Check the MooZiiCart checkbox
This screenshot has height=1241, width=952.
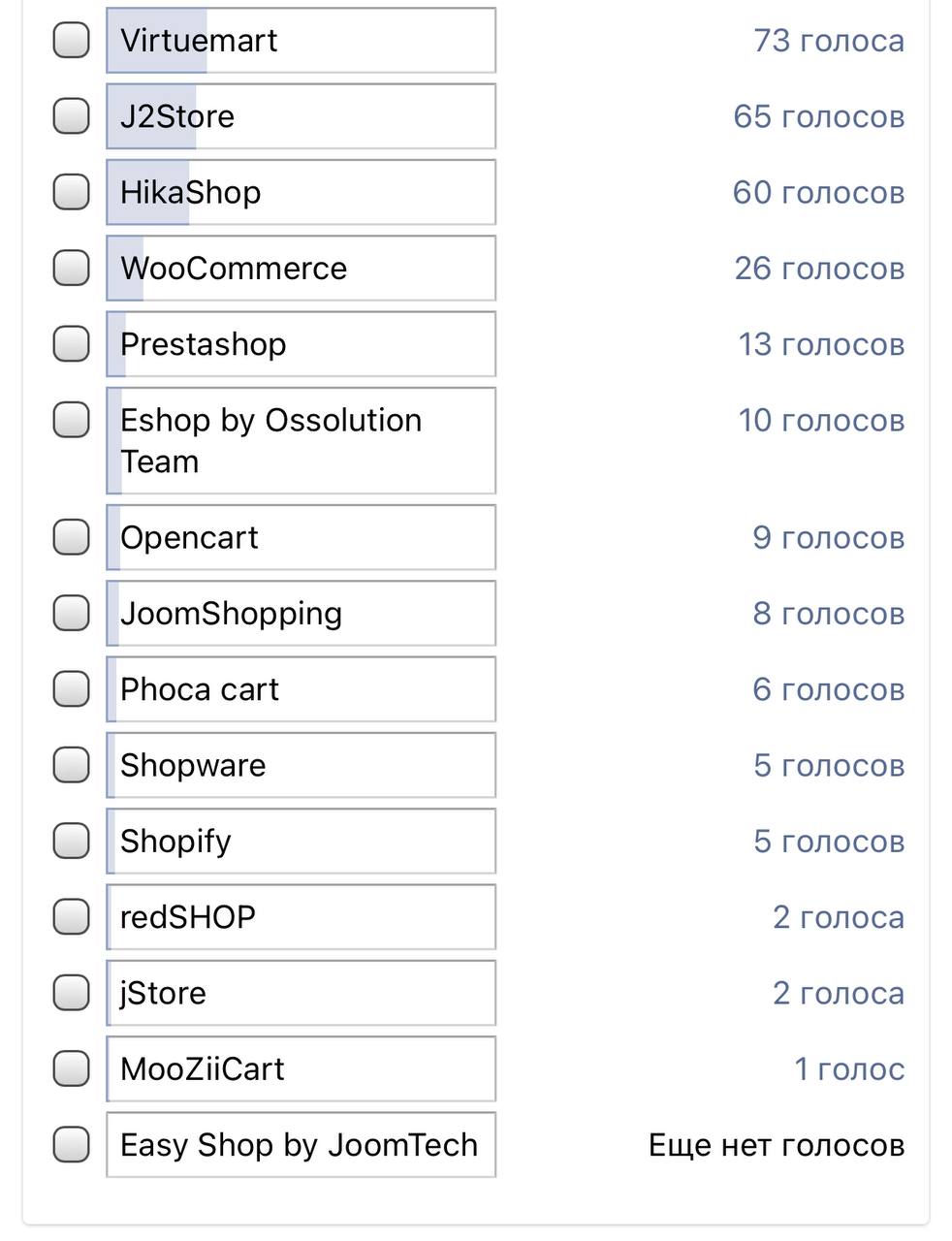(x=71, y=1068)
